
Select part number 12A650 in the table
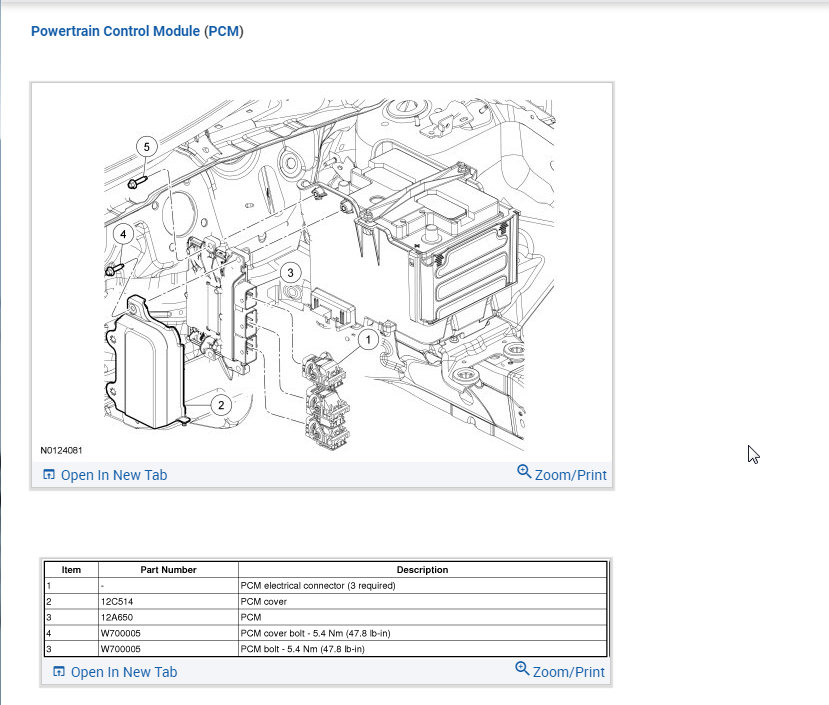coord(117,617)
